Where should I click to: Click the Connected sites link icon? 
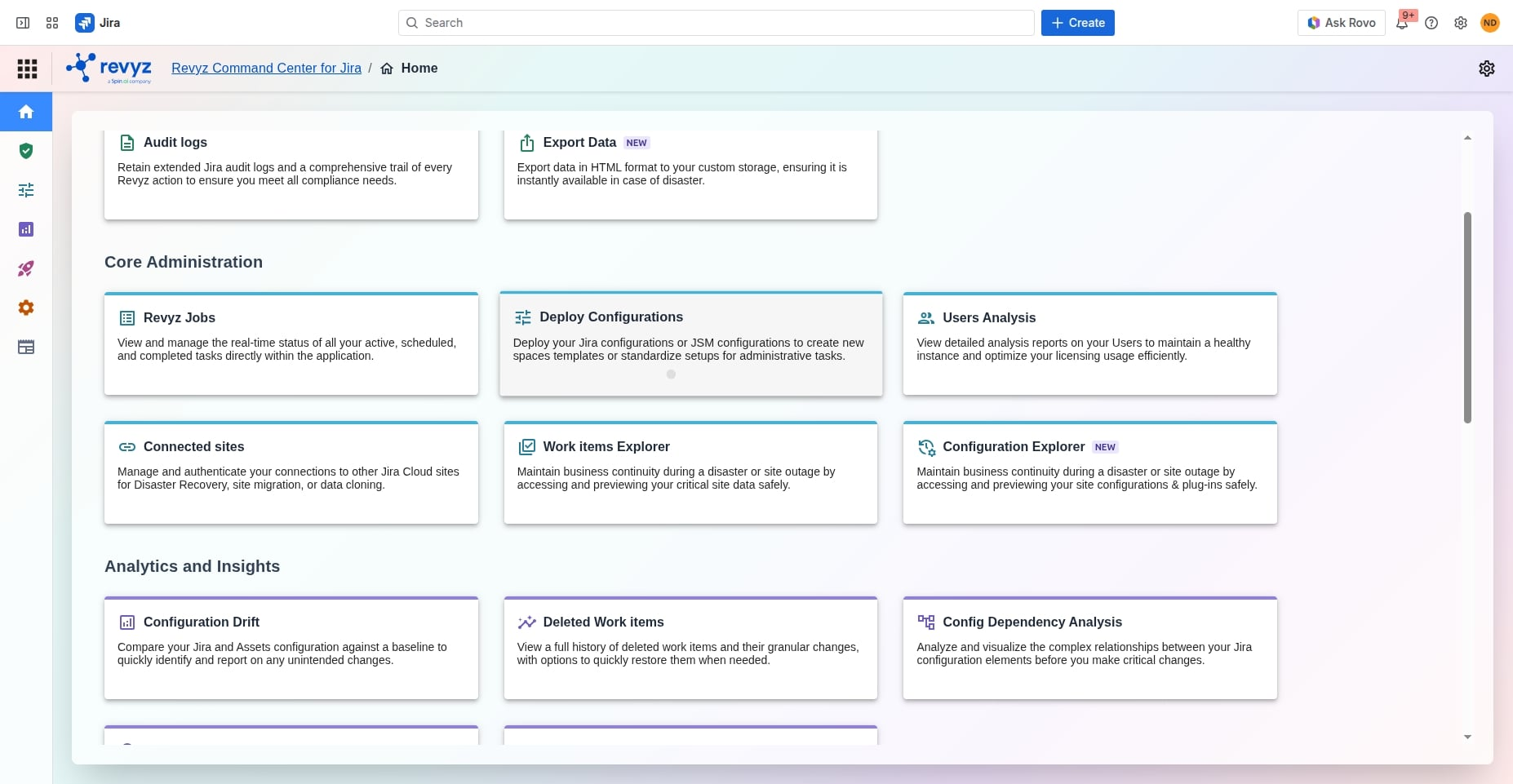(127, 447)
